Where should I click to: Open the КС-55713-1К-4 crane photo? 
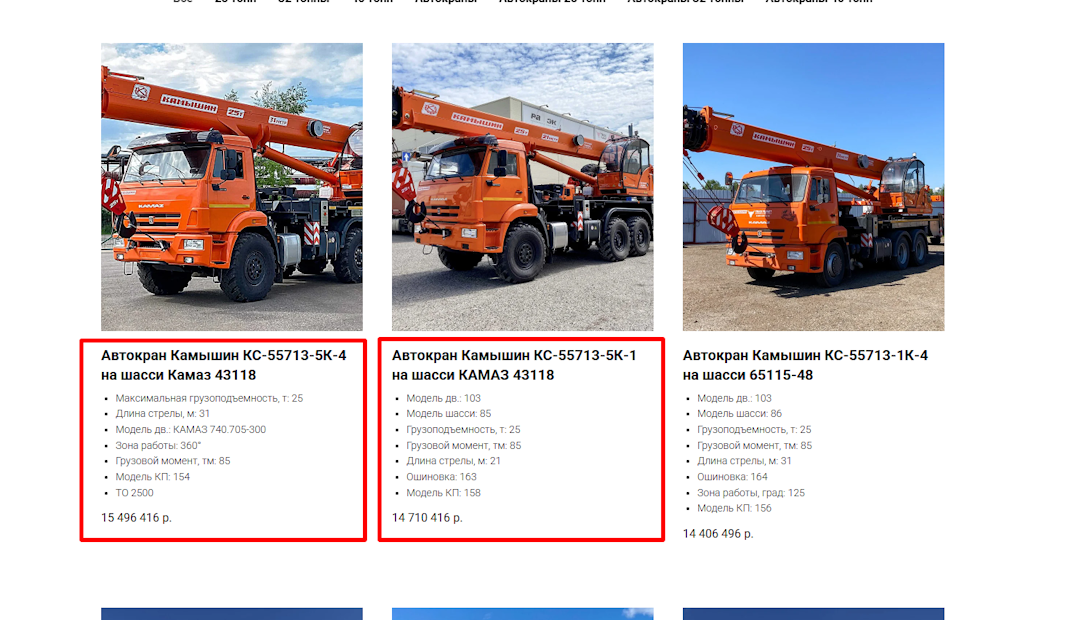coord(814,187)
